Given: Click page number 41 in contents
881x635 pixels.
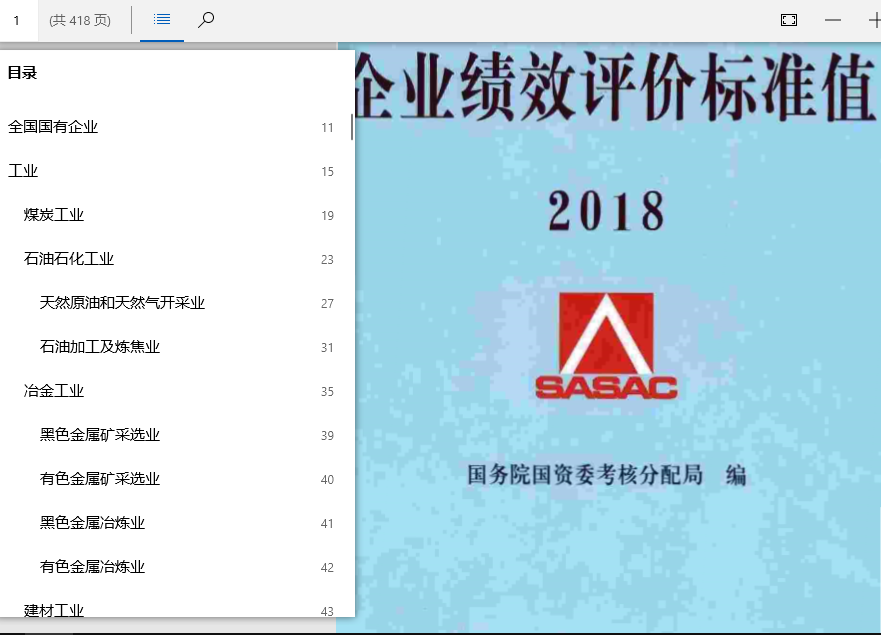Looking at the screenshot, I should (328, 523).
